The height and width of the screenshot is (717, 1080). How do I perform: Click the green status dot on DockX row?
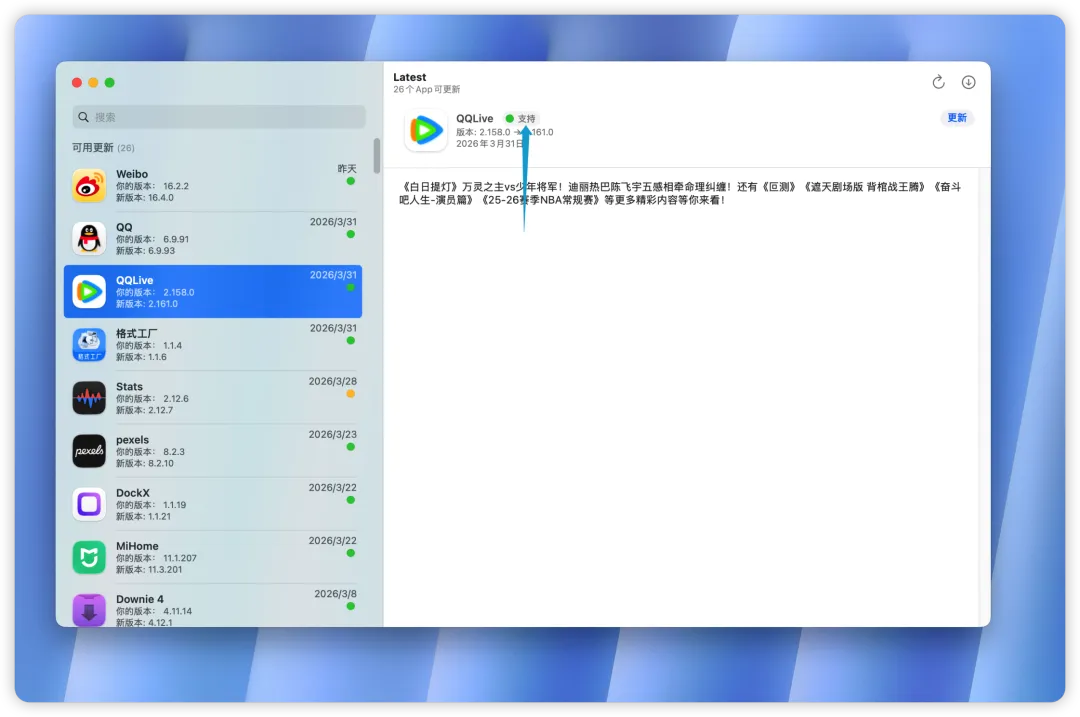click(x=351, y=500)
